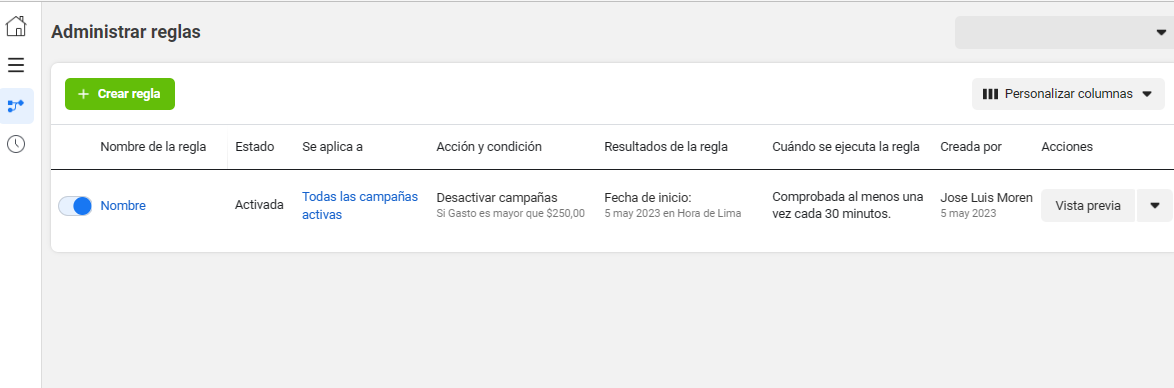Image resolution: width=1174 pixels, height=388 pixels.
Task: Click the Acción y condición column header
Action: pos(489,147)
